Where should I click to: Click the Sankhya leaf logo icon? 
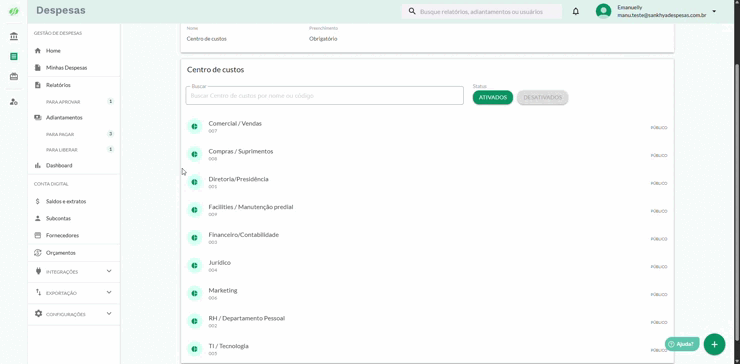click(14, 11)
